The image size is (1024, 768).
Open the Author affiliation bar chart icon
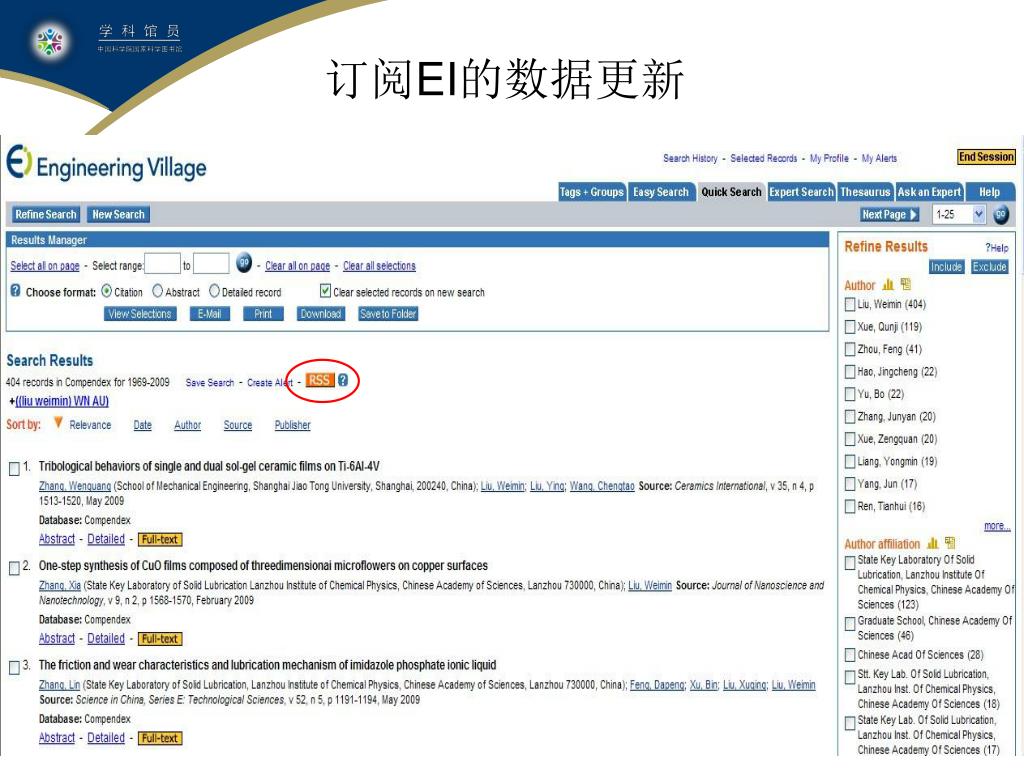coord(933,543)
